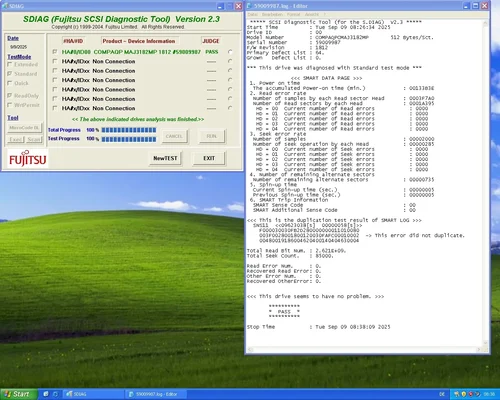Click the 9/9/2025 date value
Screen dimensions: 500x400
tap(18, 47)
